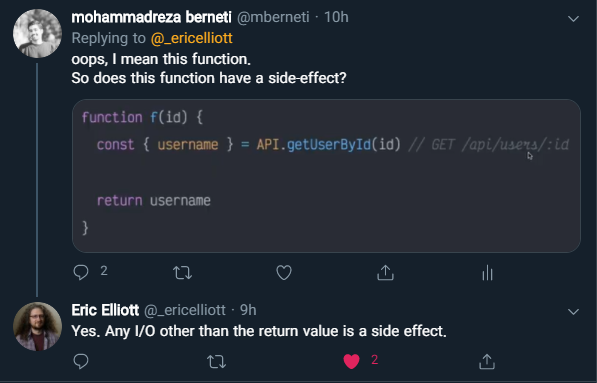Retweet Eric Elliott's reply
Image resolution: width=597 pixels, height=383 pixels.
click(216, 362)
